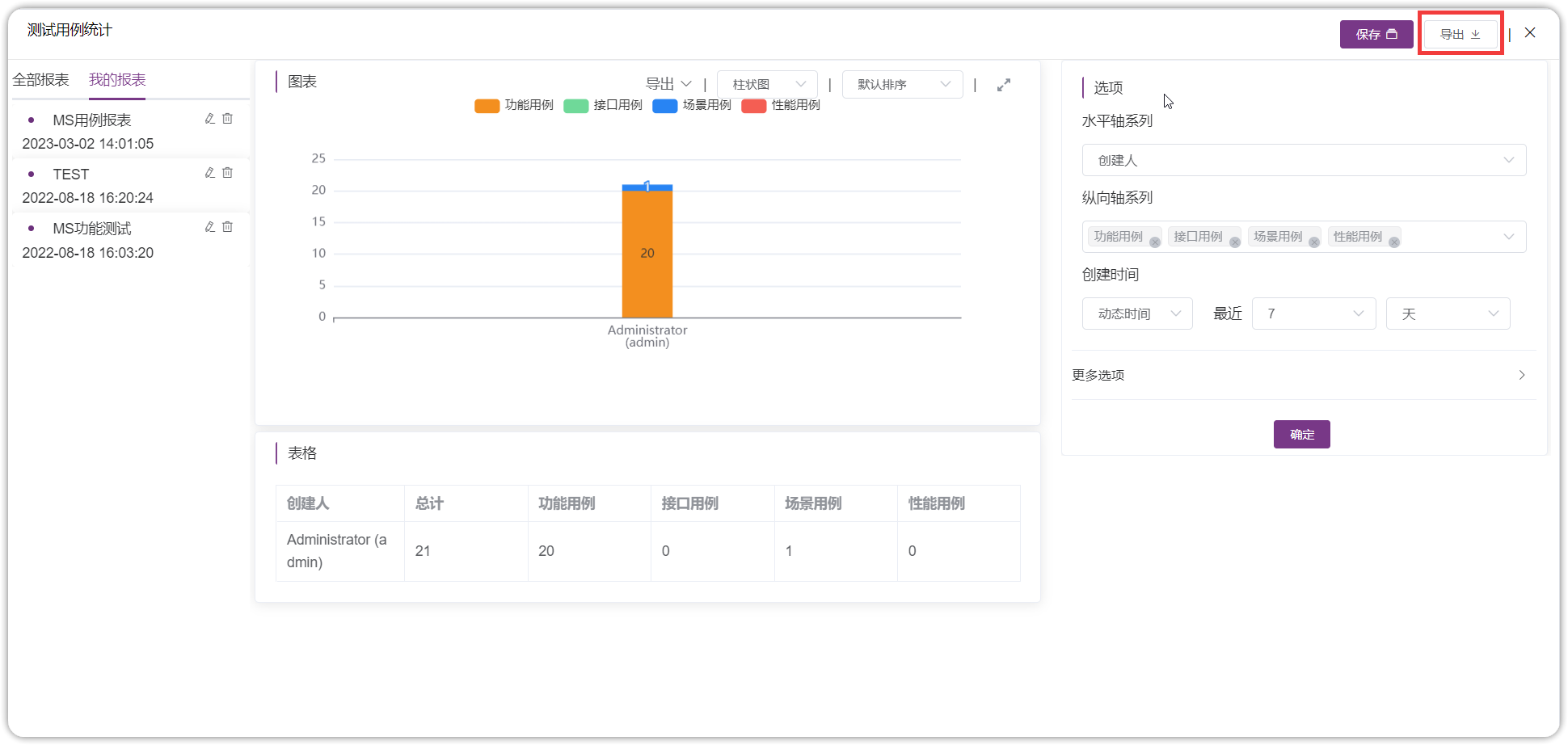This screenshot has width=1568, height=745.
Task: Delete the MS功能测试 report
Action: 228,227
